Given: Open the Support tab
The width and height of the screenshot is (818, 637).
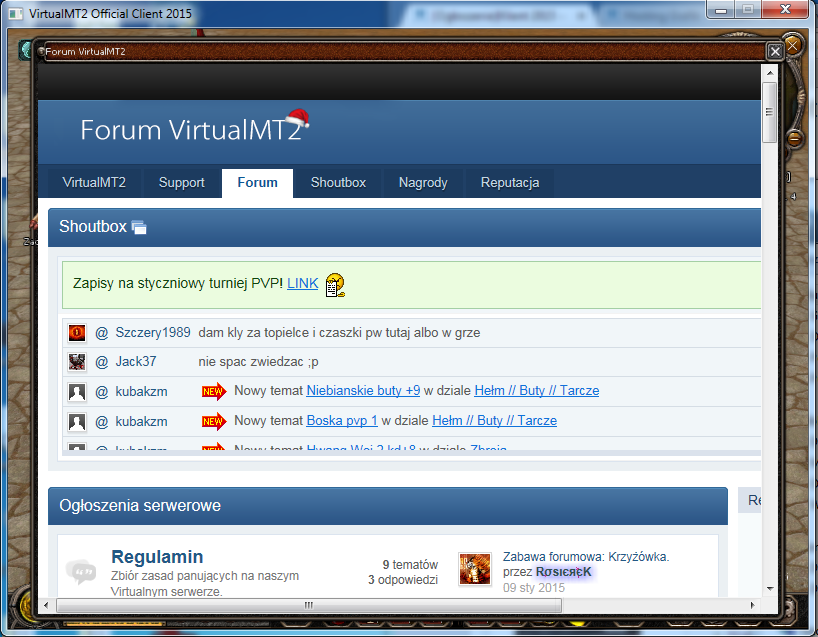Looking at the screenshot, I should pyautogui.click(x=182, y=183).
